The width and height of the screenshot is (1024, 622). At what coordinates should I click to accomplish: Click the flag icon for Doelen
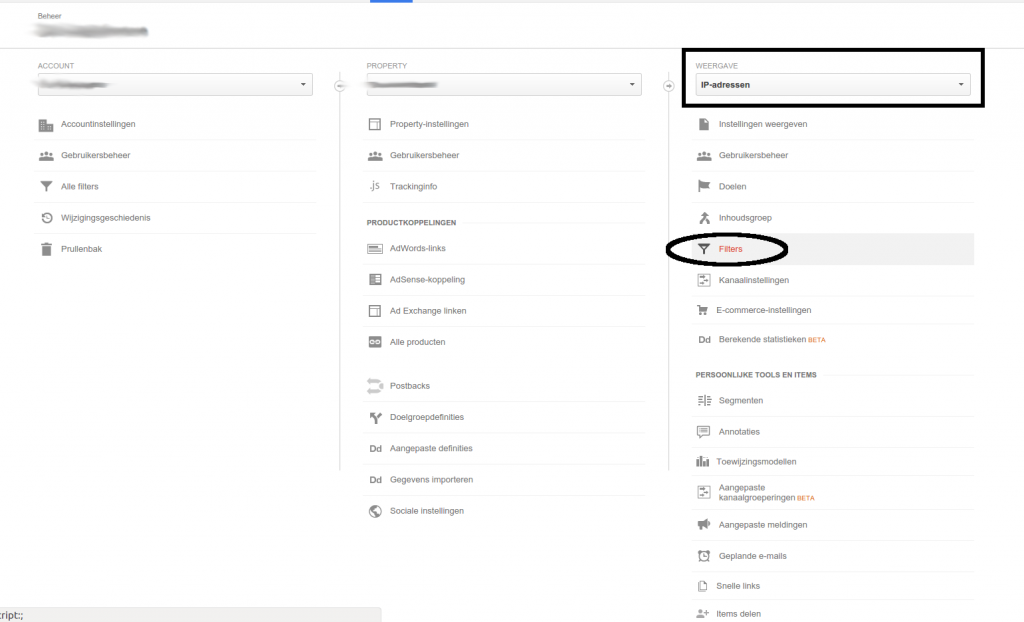coord(703,186)
